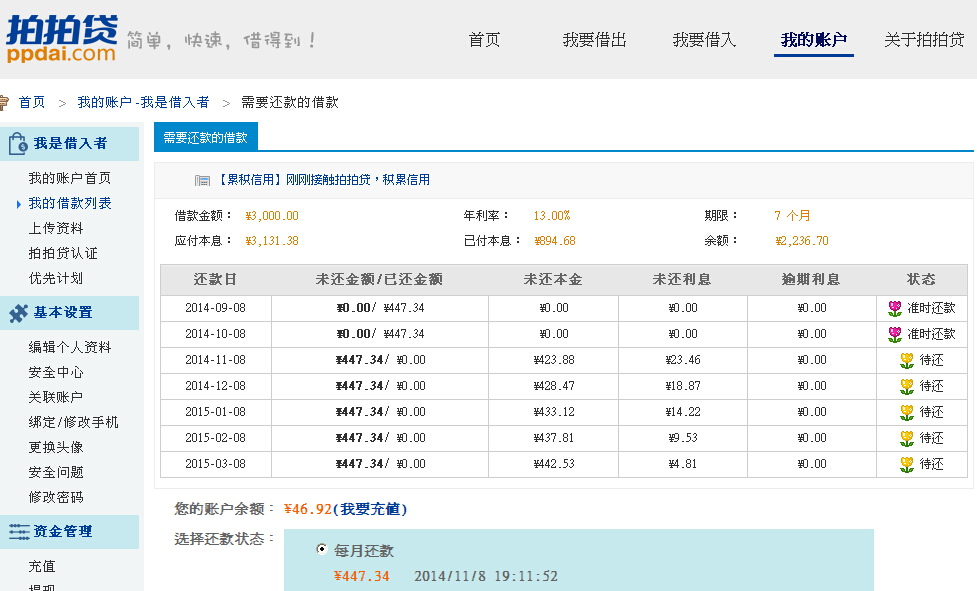This screenshot has height=591, width=977.
Task: Switch to the 需要还款的借款 tab
Action: pos(205,138)
